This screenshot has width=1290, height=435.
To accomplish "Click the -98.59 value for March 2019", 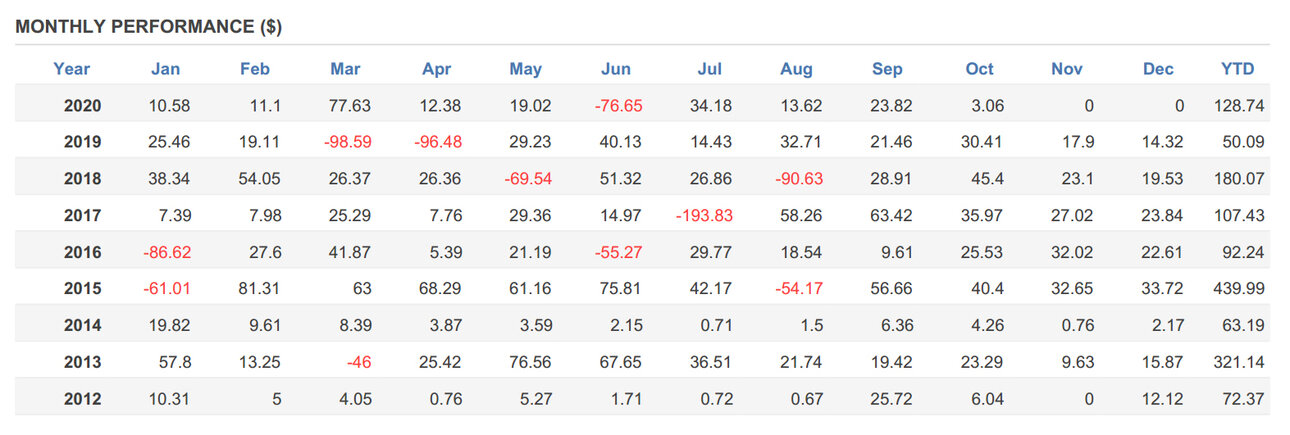I will 347,142.
